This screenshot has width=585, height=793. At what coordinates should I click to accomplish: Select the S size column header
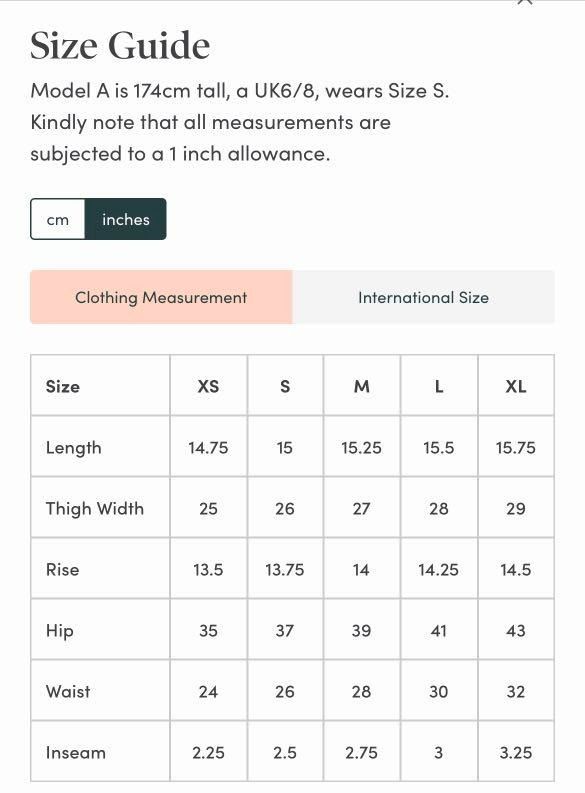pos(285,386)
